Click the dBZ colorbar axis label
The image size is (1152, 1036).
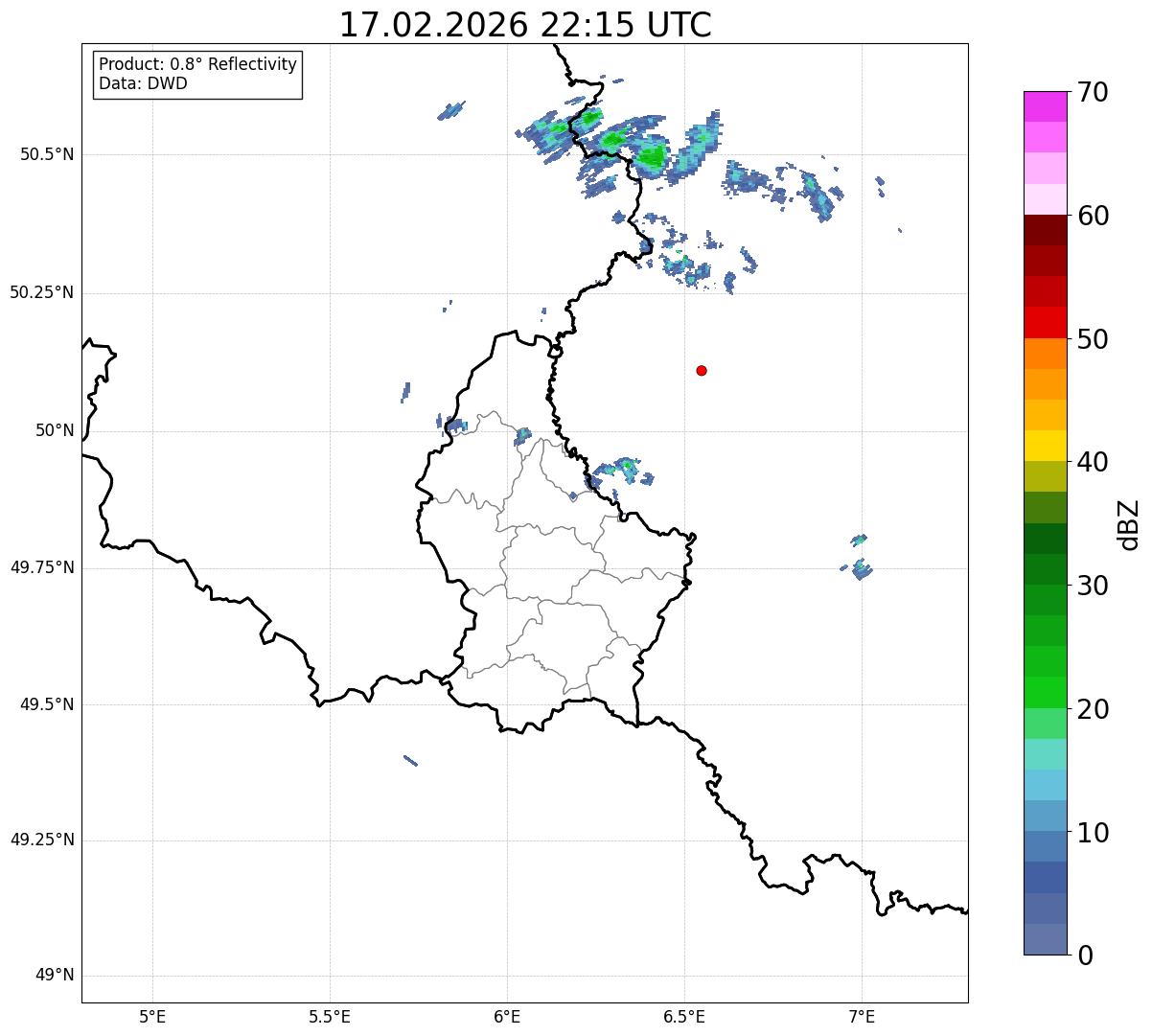(x=1129, y=524)
